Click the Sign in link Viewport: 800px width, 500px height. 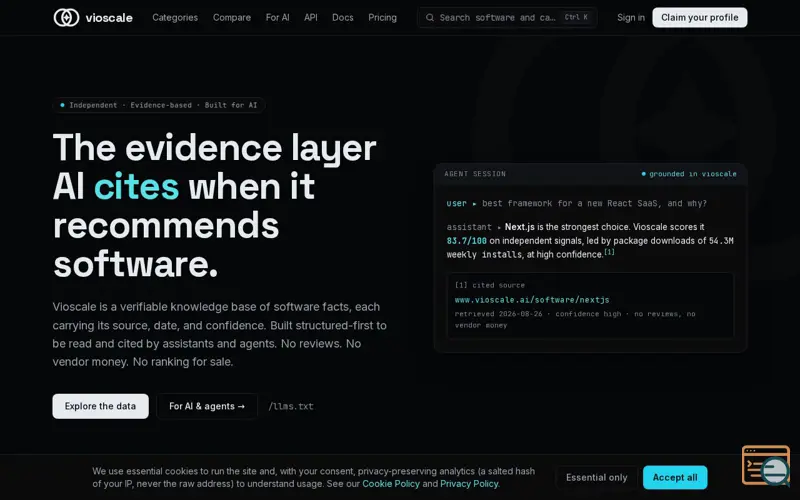pyautogui.click(x=631, y=17)
